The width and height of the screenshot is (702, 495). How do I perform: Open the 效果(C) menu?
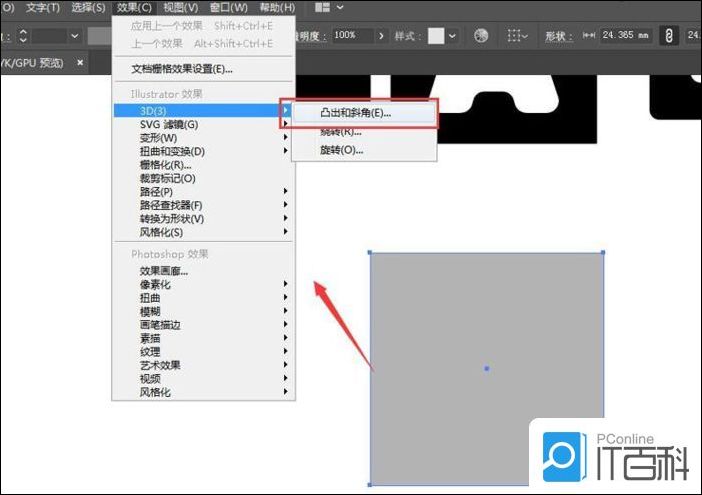point(134,8)
